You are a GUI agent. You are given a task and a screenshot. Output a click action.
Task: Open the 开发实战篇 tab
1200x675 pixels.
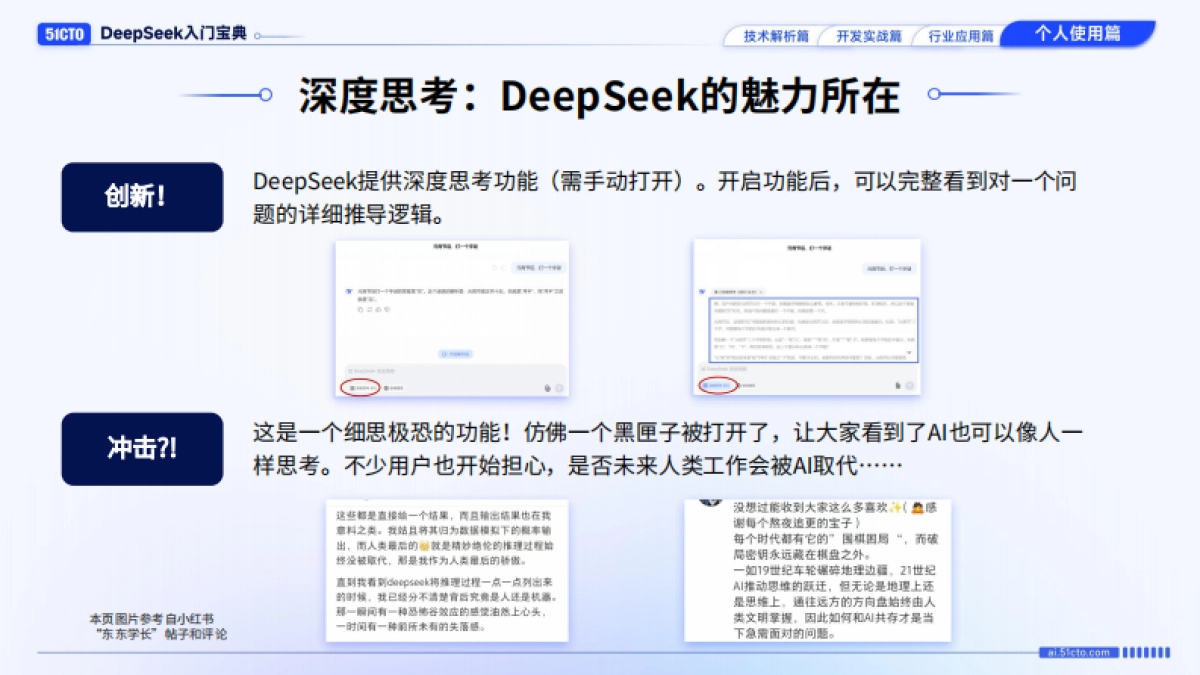(867, 33)
